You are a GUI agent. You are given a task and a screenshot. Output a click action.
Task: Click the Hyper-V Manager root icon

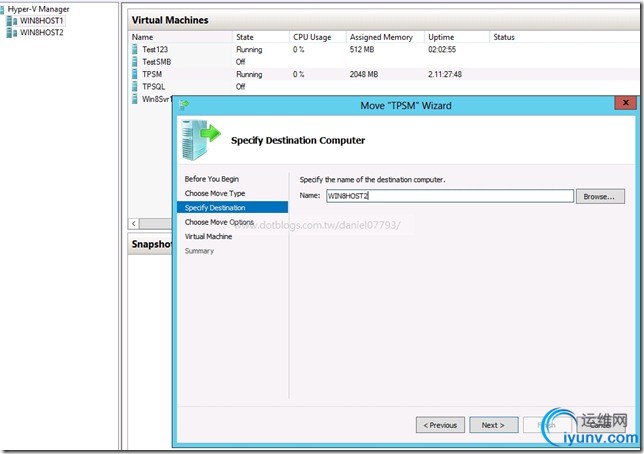click(x=2, y=9)
